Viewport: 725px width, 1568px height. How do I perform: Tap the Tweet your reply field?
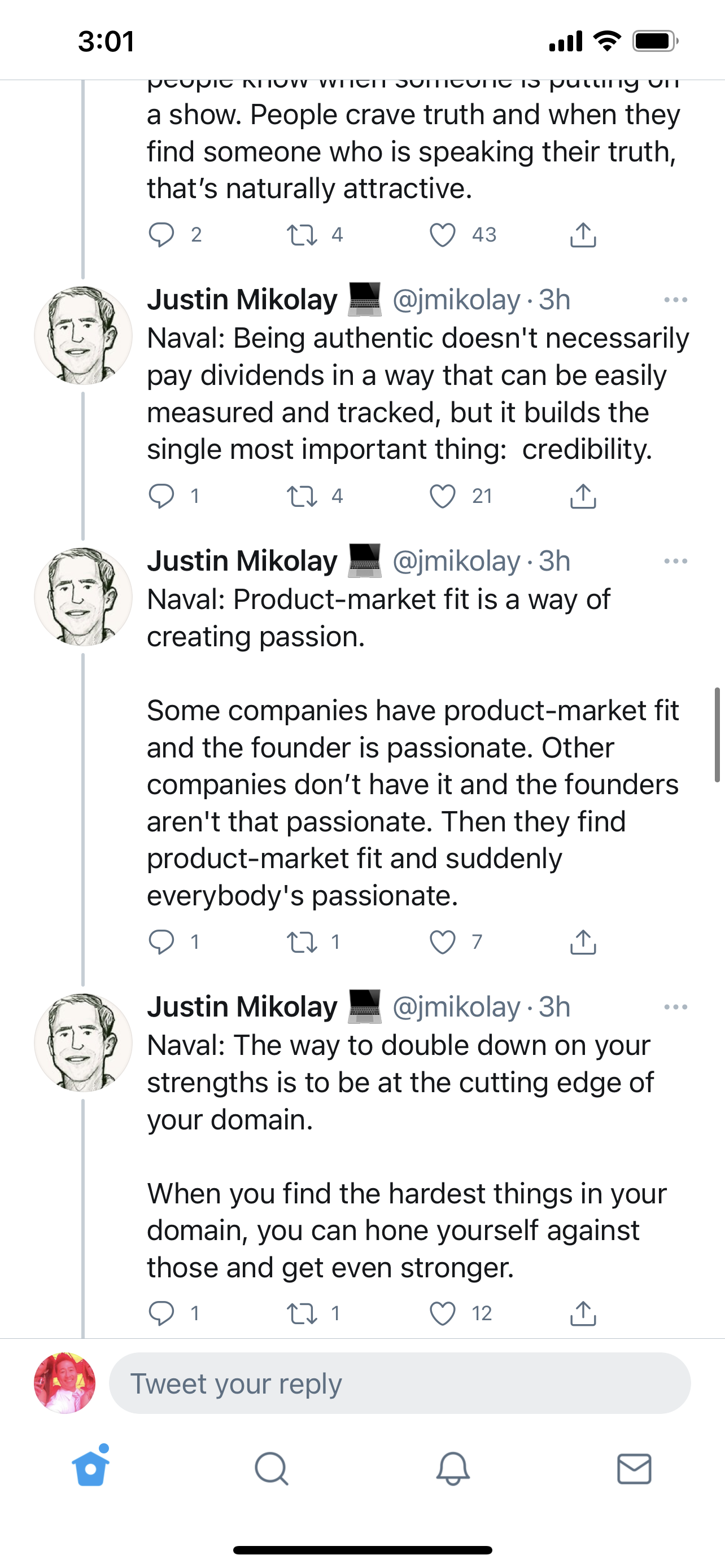(x=399, y=1383)
